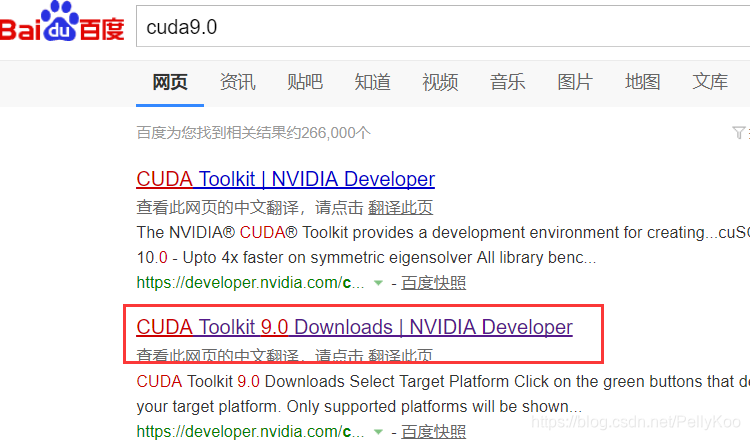Open 百度快照 for the 9.0 Downloads result
The image size is (750, 440).
433,431
